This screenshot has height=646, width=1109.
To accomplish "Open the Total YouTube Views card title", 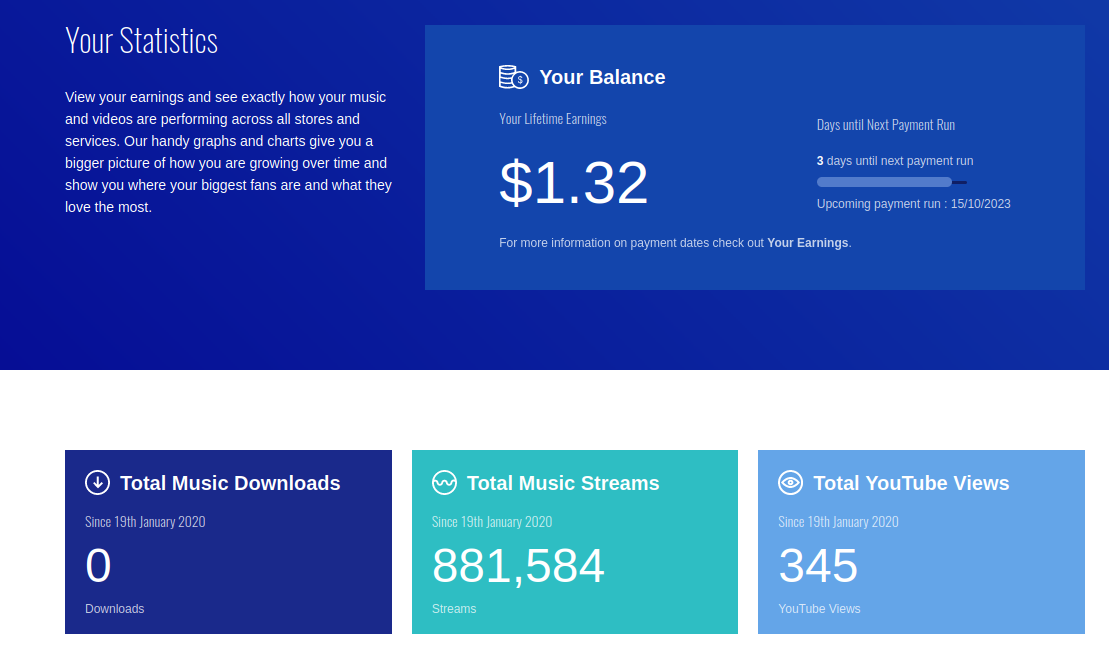I will (x=911, y=483).
